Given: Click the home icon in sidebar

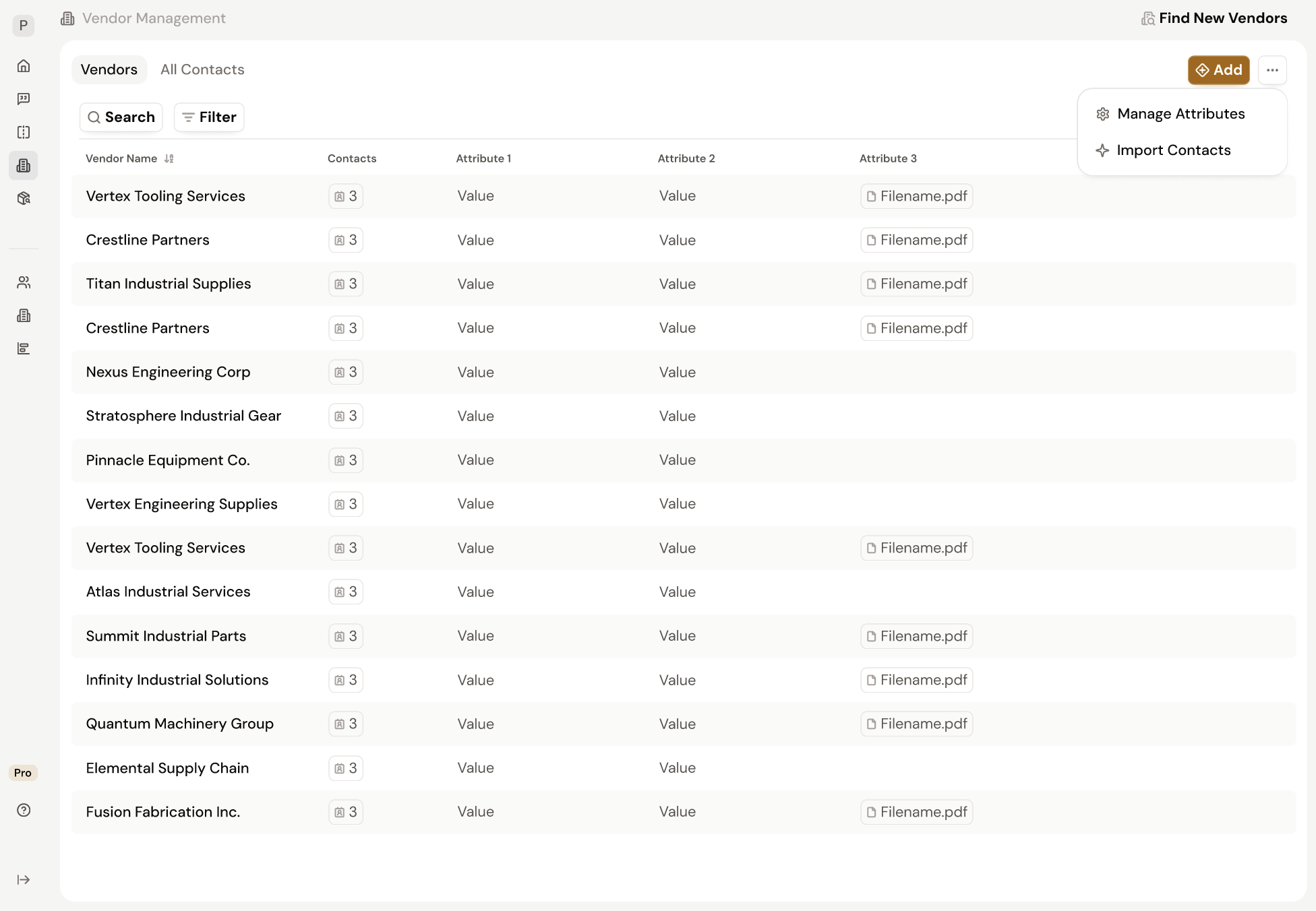Looking at the screenshot, I should click(24, 66).
